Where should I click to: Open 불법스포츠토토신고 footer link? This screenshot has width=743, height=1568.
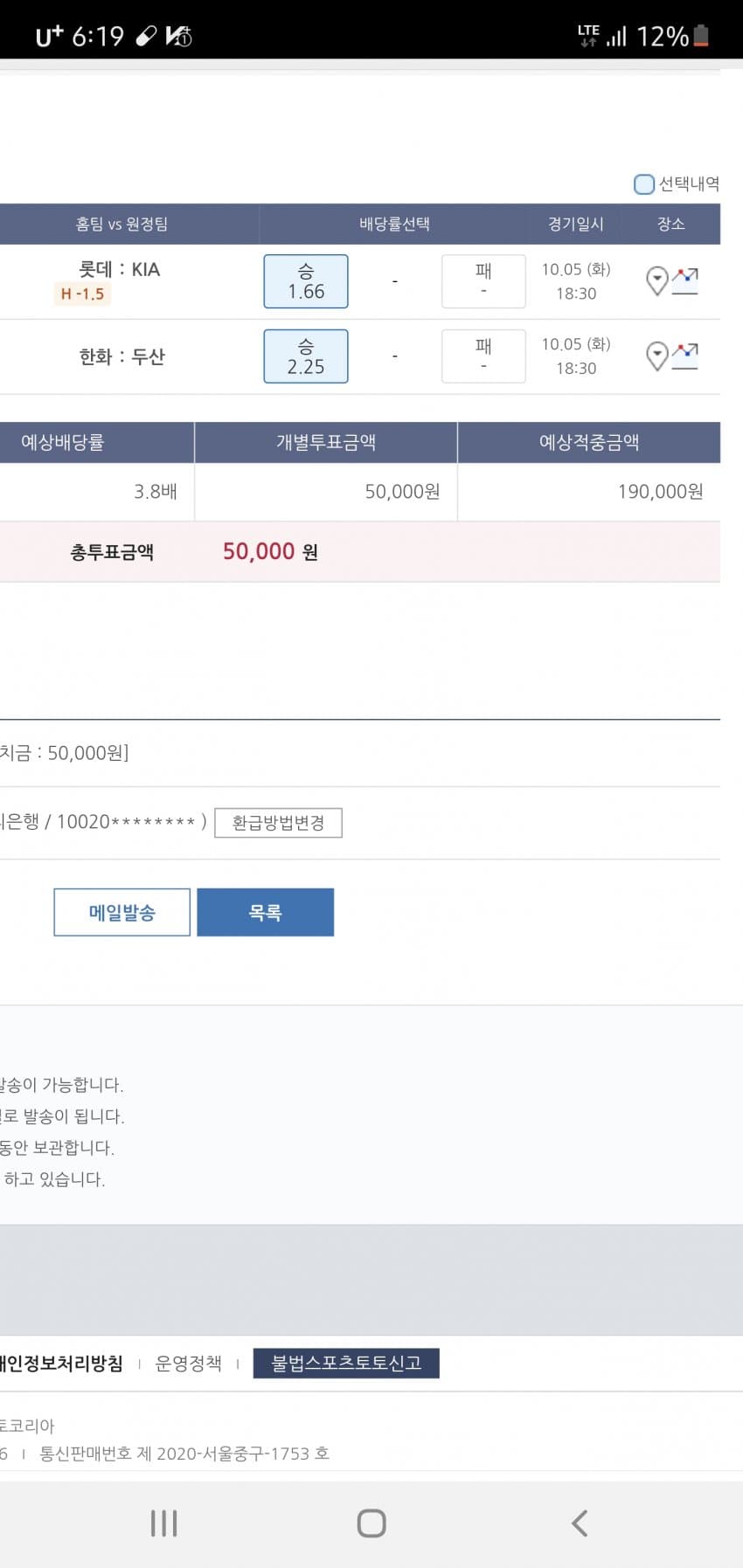(346, 1364)
